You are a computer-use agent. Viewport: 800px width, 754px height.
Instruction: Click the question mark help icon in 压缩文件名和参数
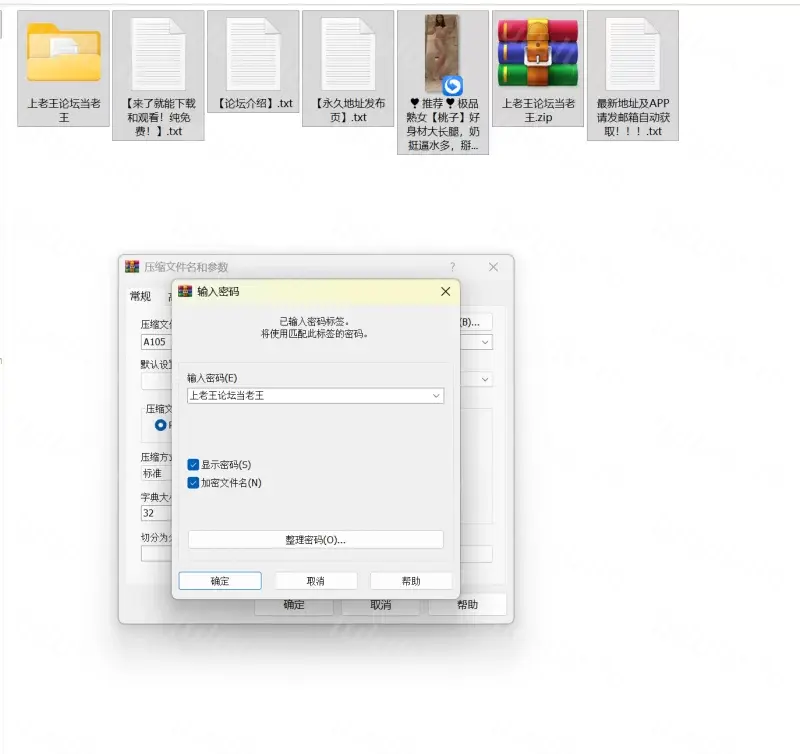tap(452, 267)
